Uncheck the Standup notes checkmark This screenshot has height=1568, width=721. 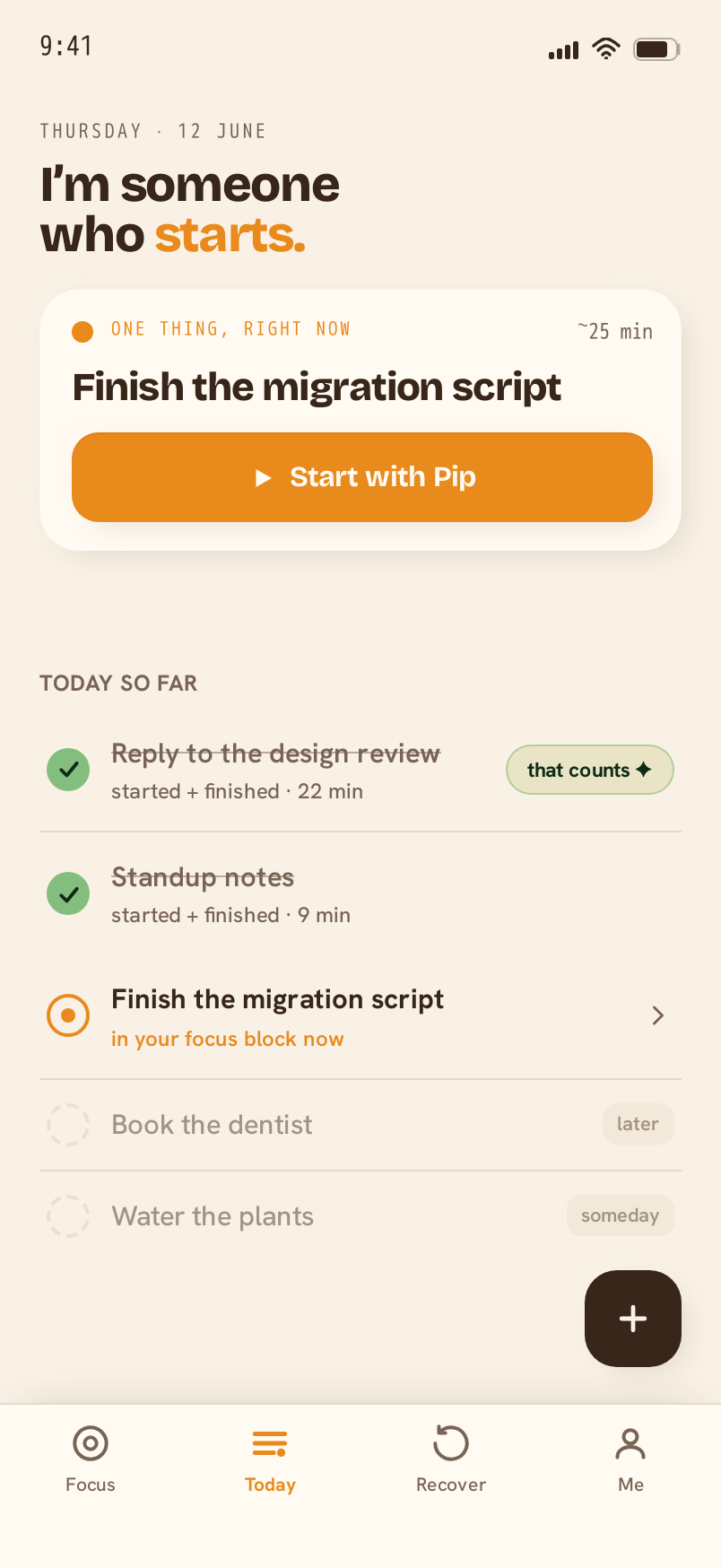68,893
